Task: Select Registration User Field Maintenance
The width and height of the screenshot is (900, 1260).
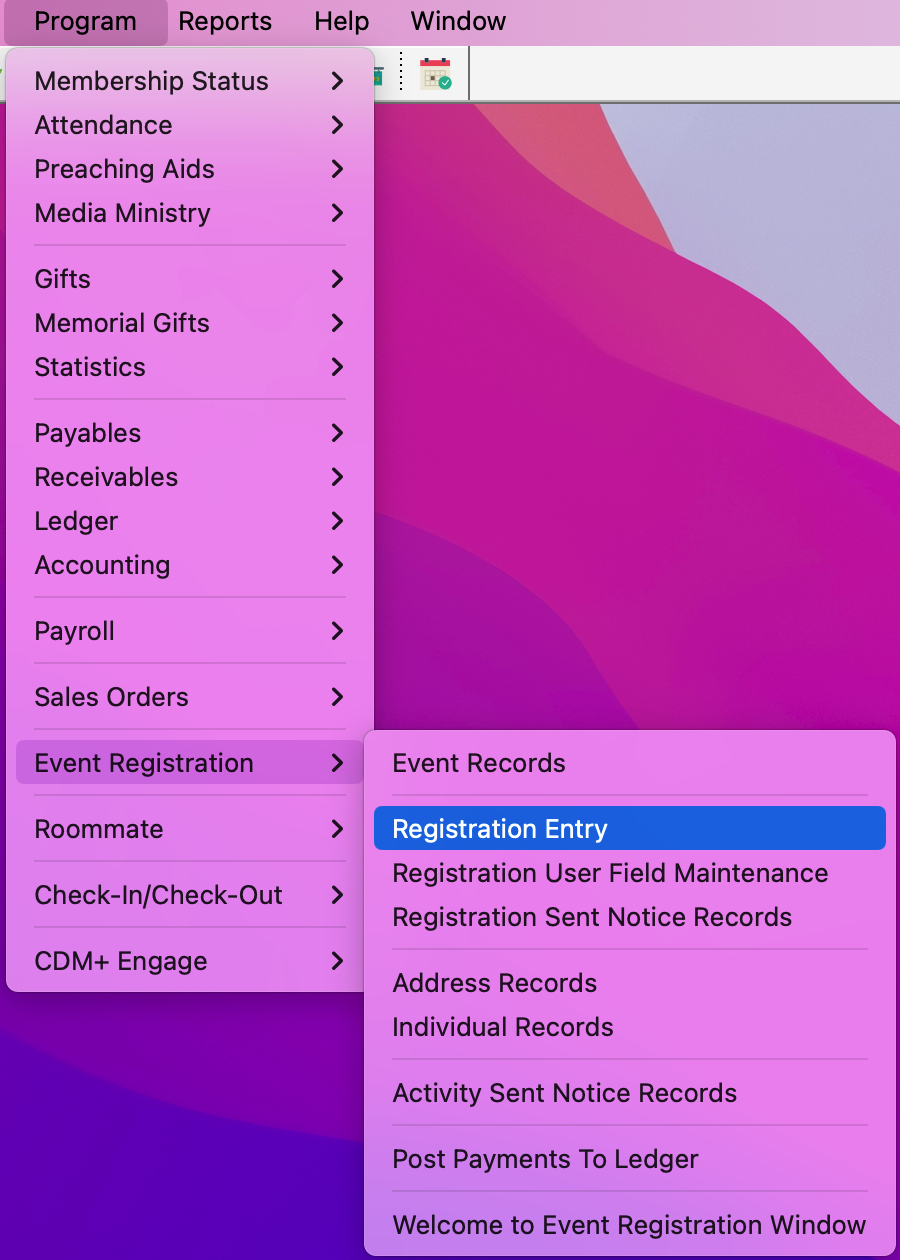Action: tap(610, 873)
